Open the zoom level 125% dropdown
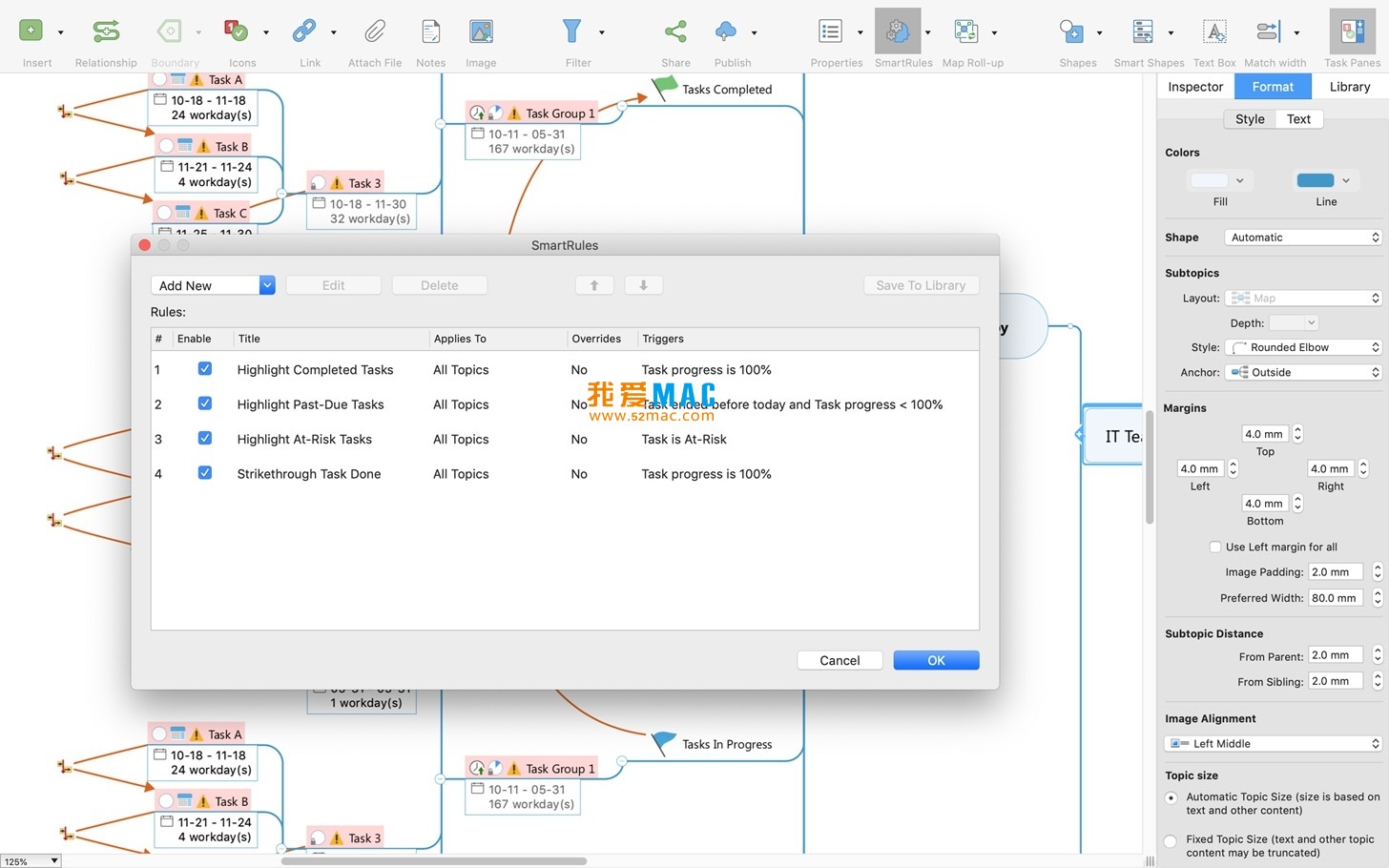1389x868 pixels. (x=31, y=861)
